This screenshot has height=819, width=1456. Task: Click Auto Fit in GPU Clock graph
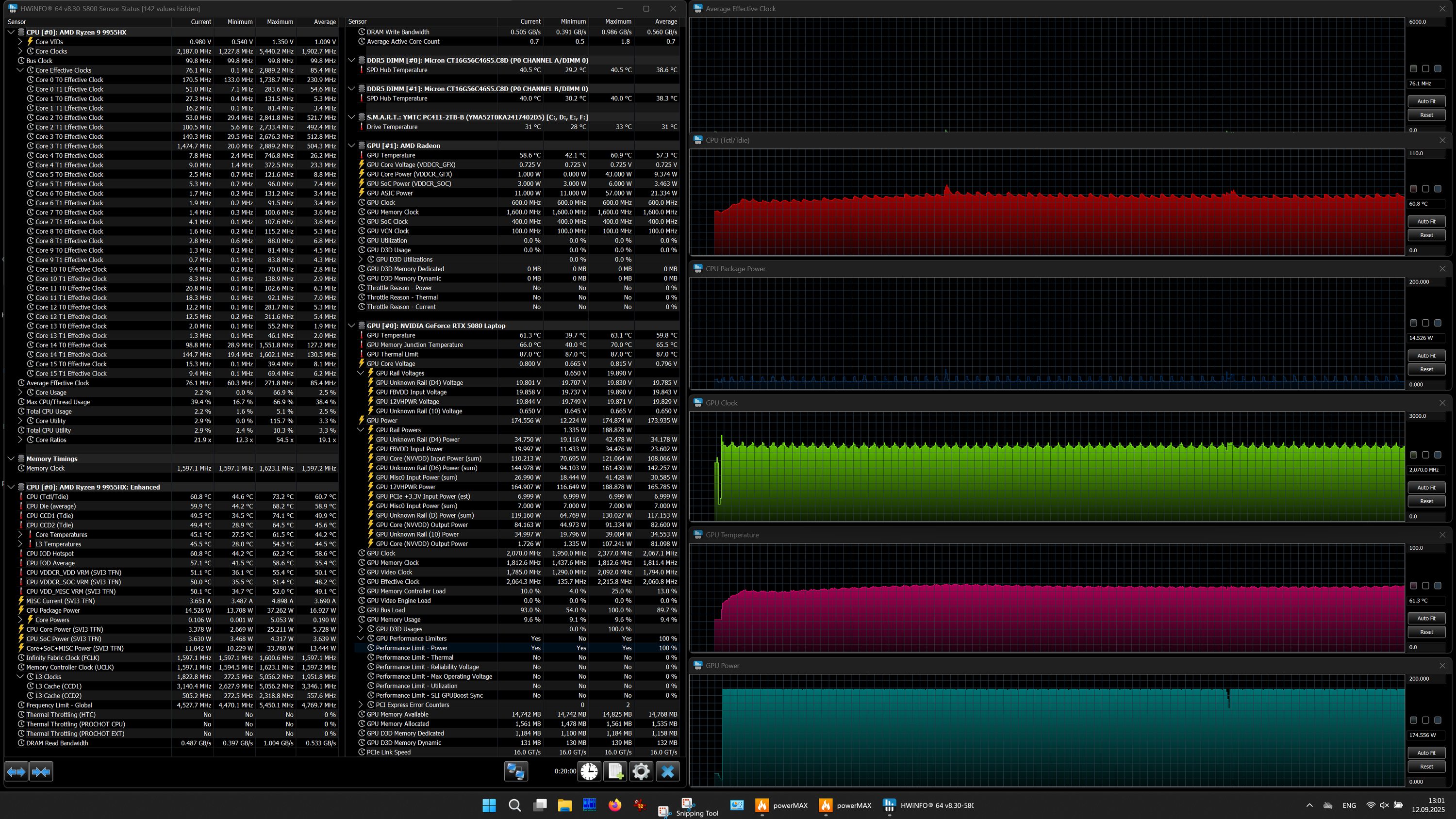pos(1426,487)
